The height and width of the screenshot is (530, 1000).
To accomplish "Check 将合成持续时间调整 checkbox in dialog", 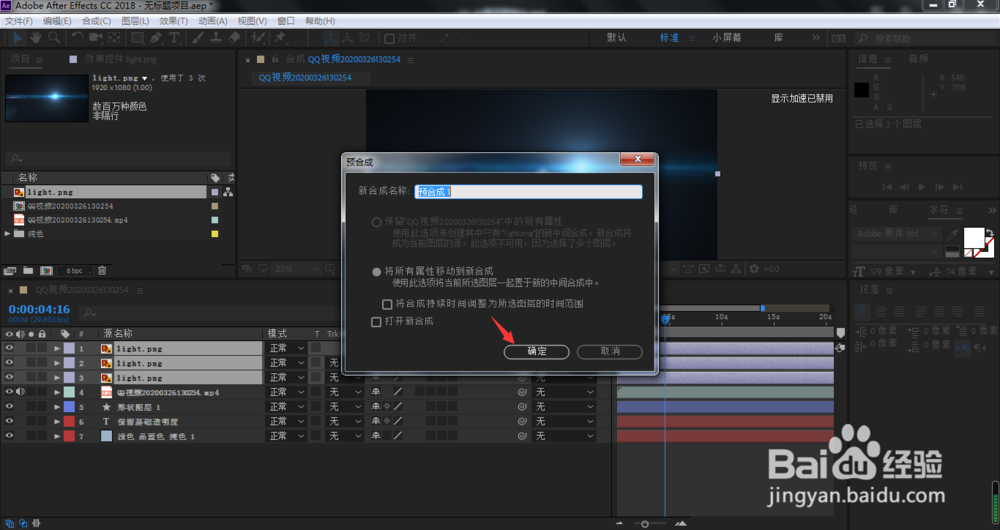I will tap(387, 304).
